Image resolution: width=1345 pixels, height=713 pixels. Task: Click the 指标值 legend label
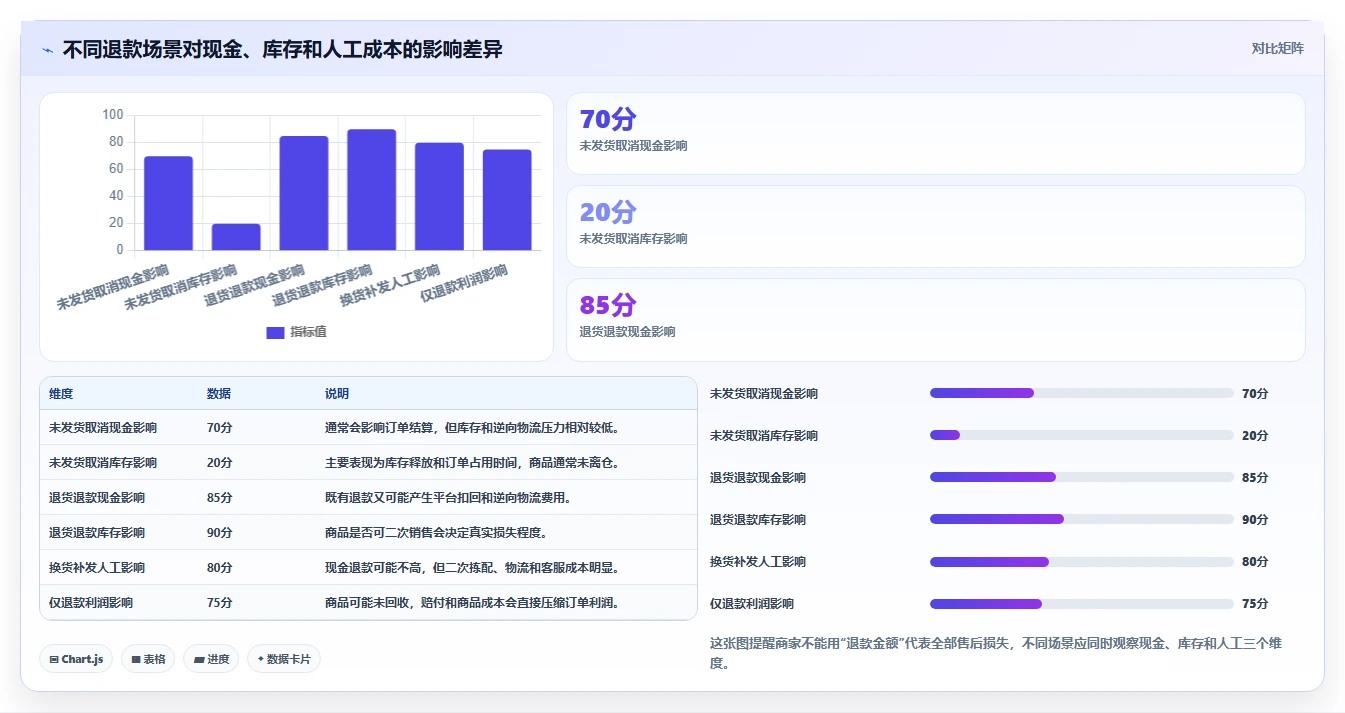coord(308,332)
